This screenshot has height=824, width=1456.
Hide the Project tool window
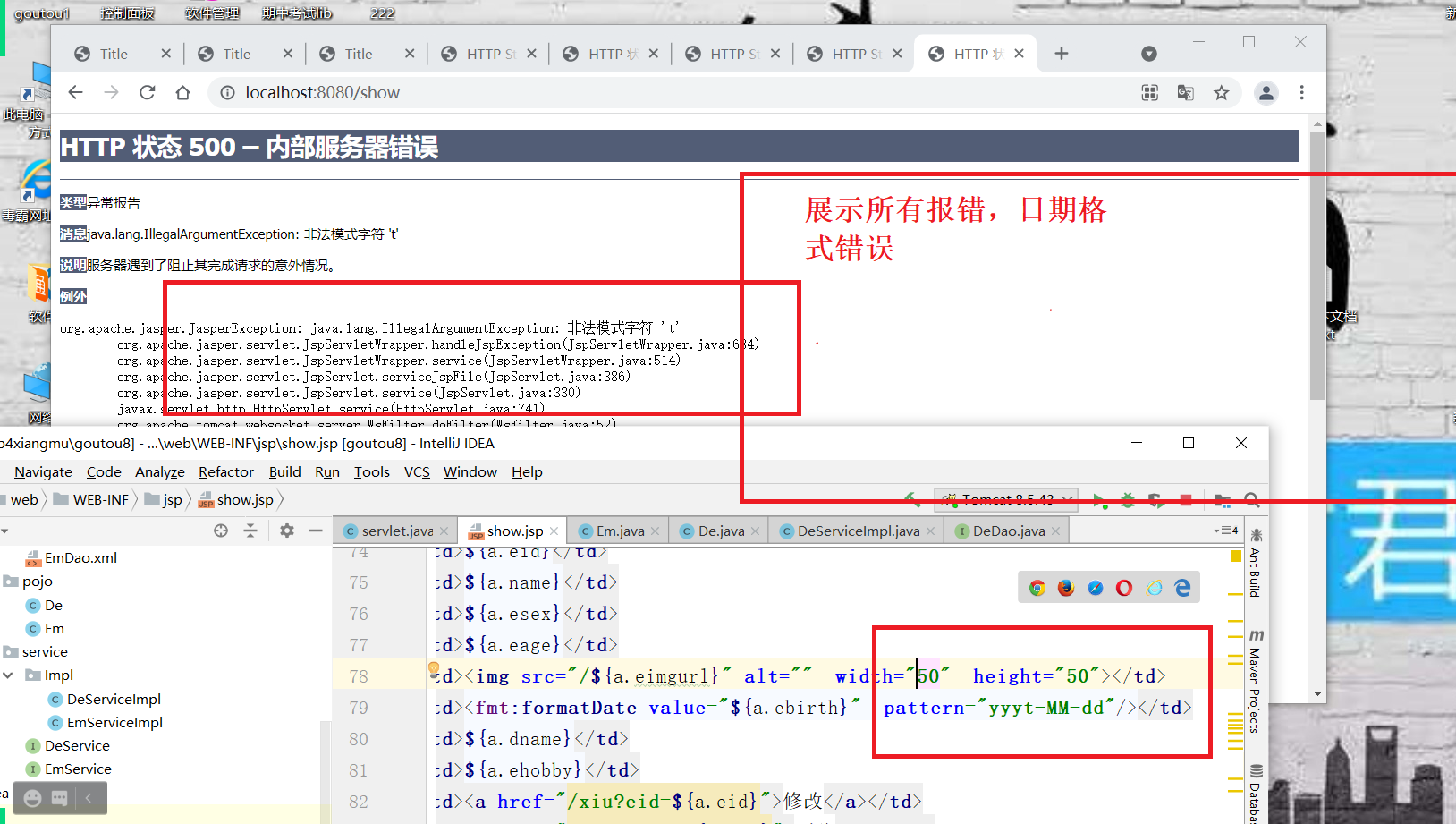[x=316, y=531]
